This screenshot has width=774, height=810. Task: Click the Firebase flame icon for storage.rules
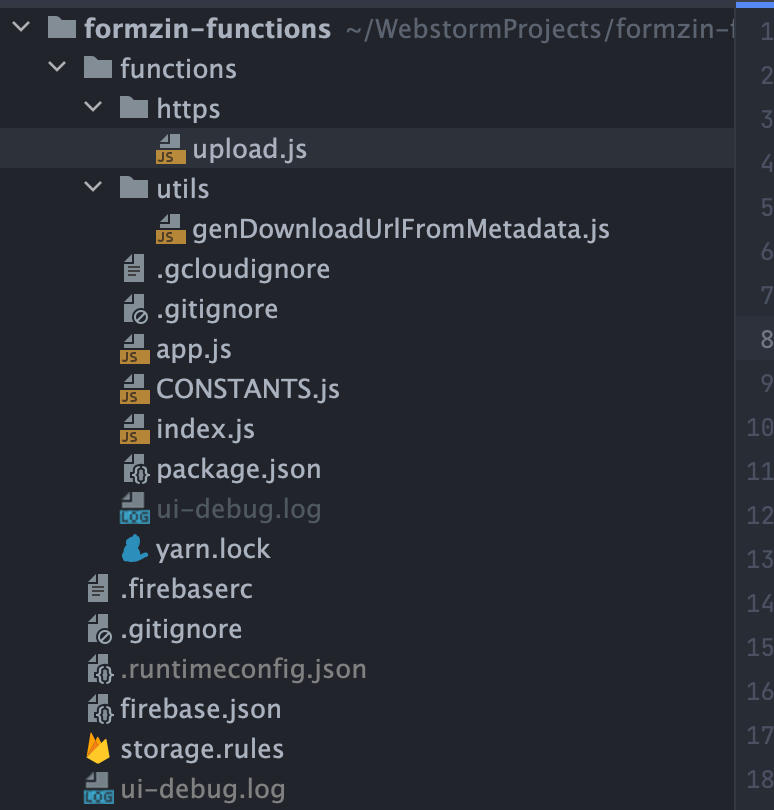[x=98, y=749]
